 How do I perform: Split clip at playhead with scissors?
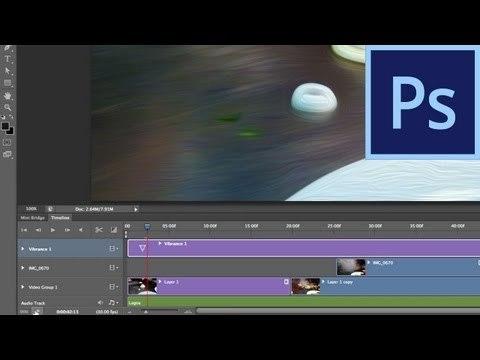99,230
